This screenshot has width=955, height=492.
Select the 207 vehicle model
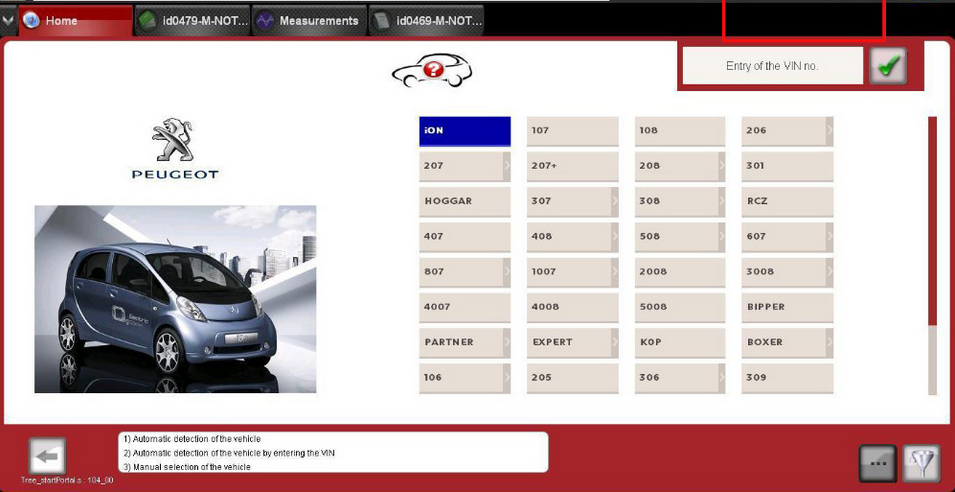pos(465,166)
